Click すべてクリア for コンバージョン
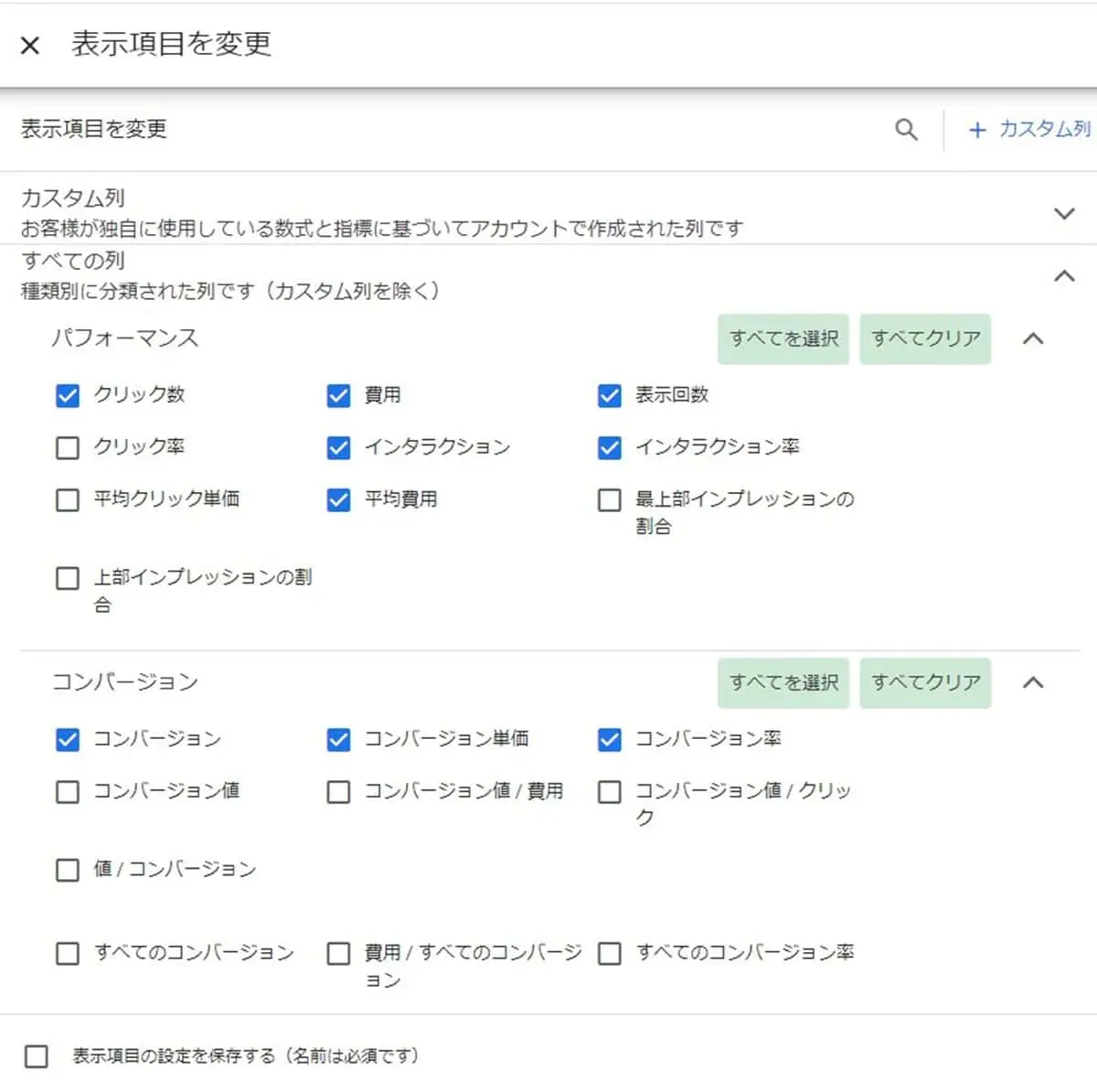 pyautogui.click(x=925, y=682)
